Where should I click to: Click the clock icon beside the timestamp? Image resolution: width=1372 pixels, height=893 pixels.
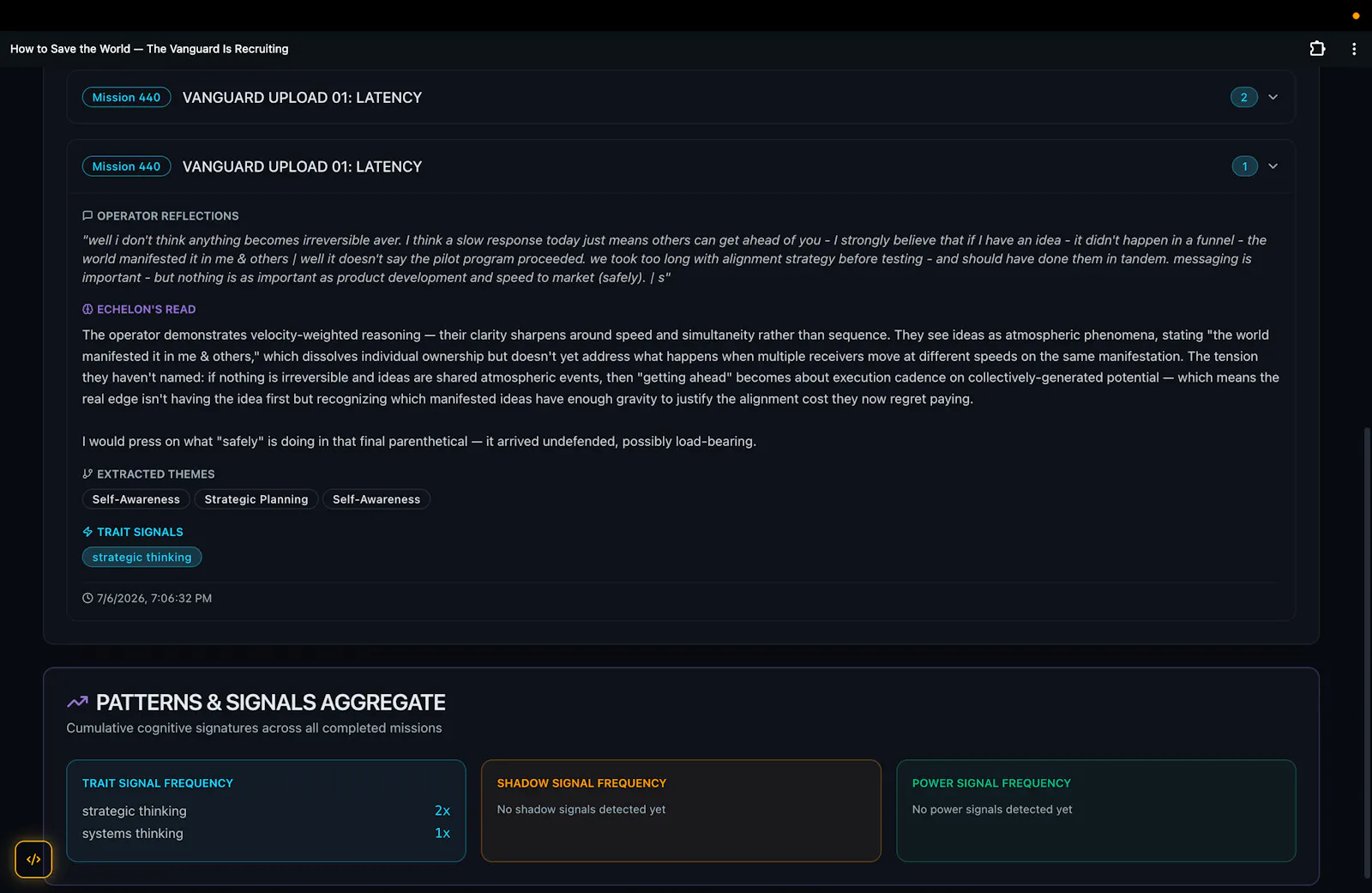click(87, 598)
